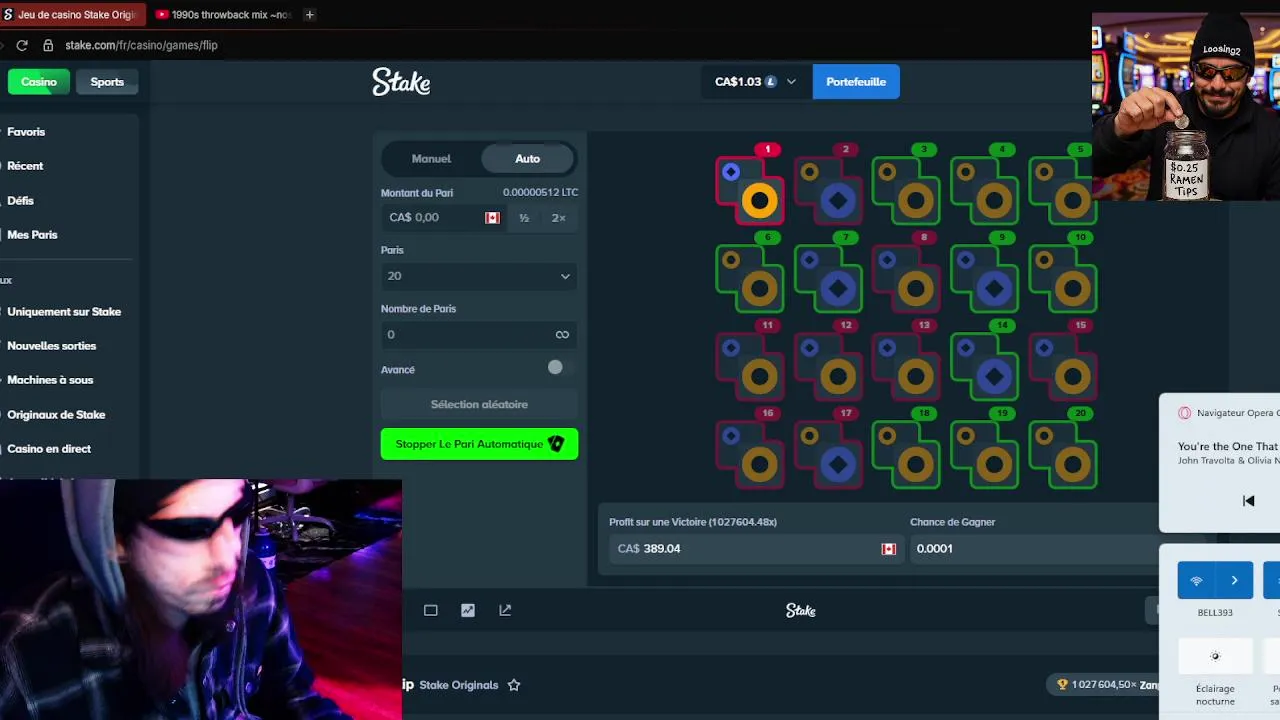Pick card number 12 in the grid
Viewport: 1280px width, 720px height.
click(828, 366)
